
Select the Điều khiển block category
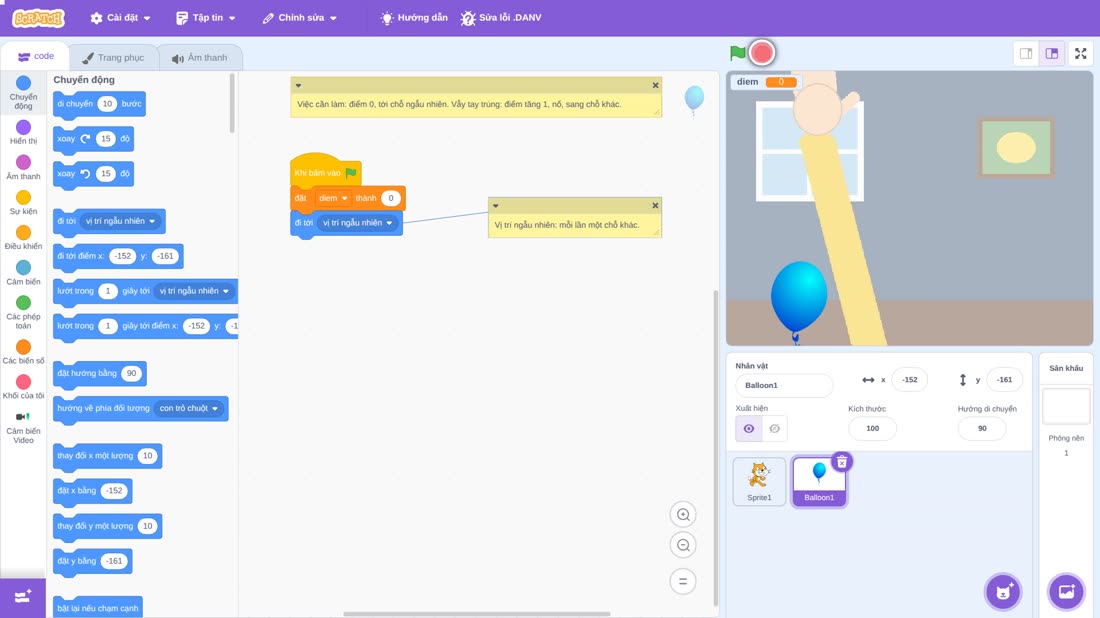coord(23,237)
